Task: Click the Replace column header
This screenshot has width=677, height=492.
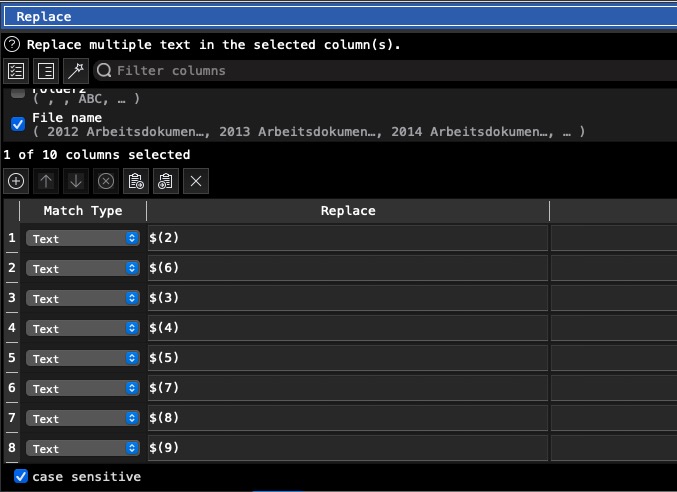Action: (348, 211)
